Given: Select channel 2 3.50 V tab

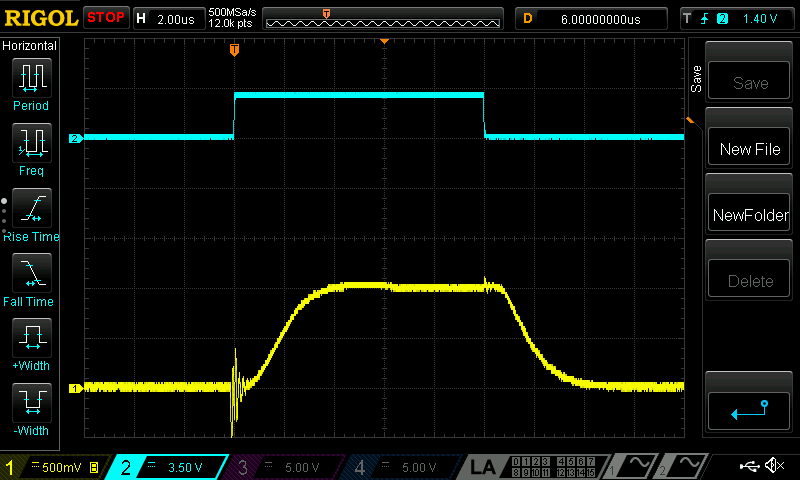Looking at the screenshot, I should coord(168,467).
